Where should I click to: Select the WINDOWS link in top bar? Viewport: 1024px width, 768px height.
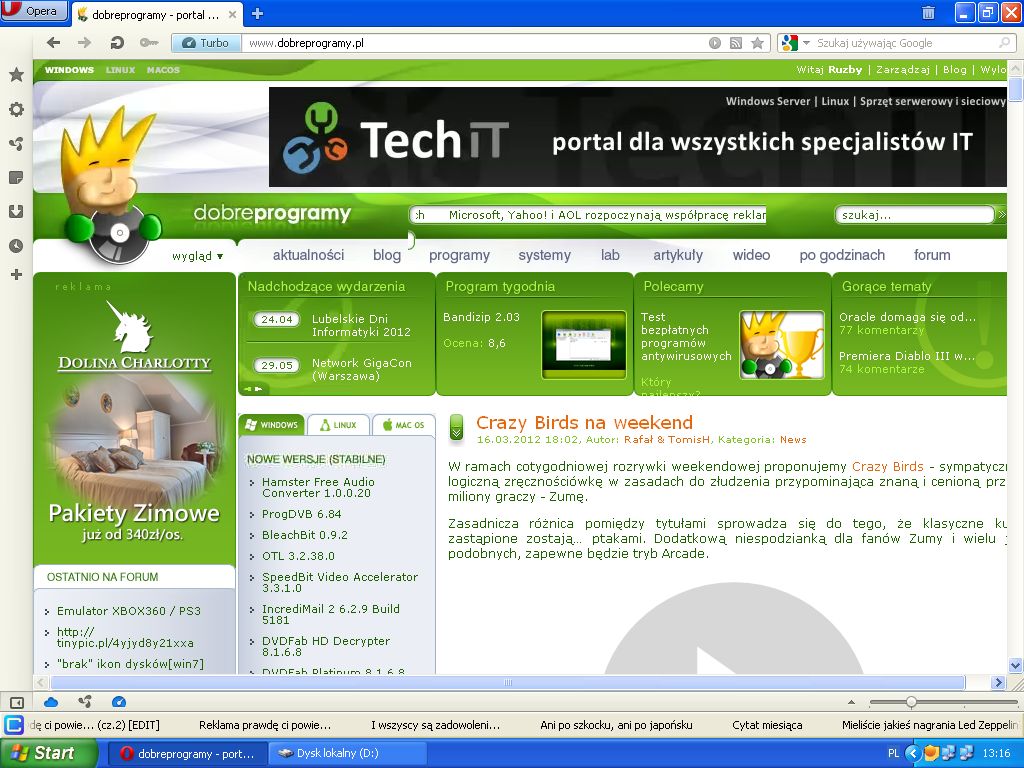pos(69,70)
